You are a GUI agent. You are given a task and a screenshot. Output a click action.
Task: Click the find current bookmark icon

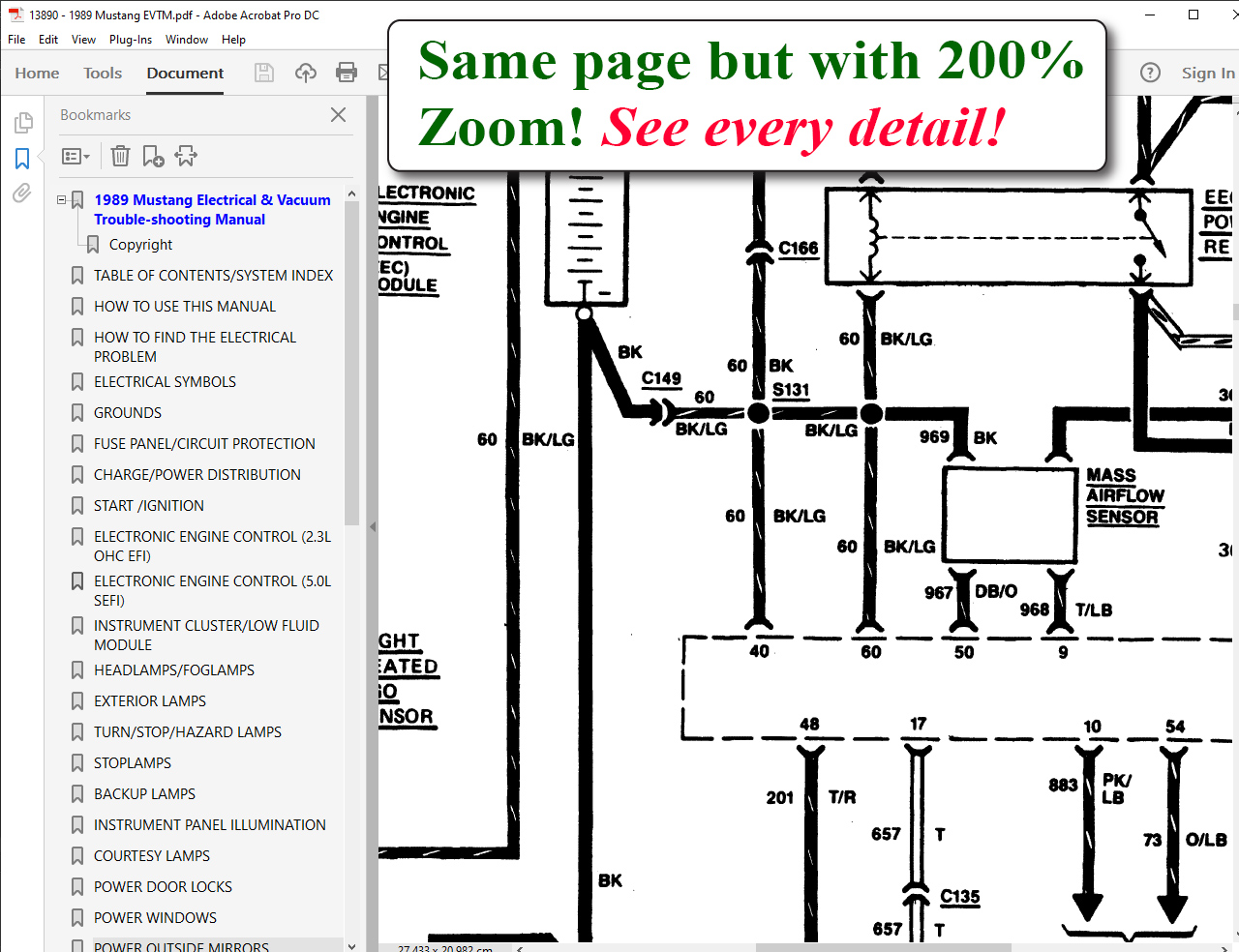pyautogui.click(x=186, y=156)
